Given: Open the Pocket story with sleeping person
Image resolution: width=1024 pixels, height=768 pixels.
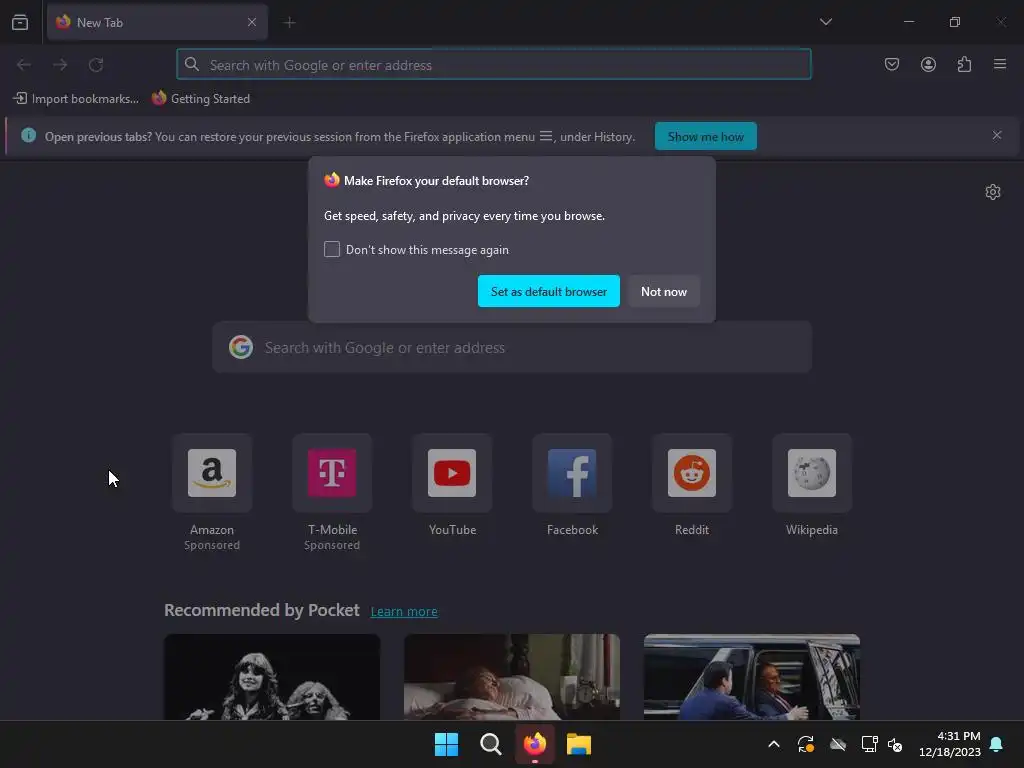Looking at the screenshot, I should pos(512,677).
